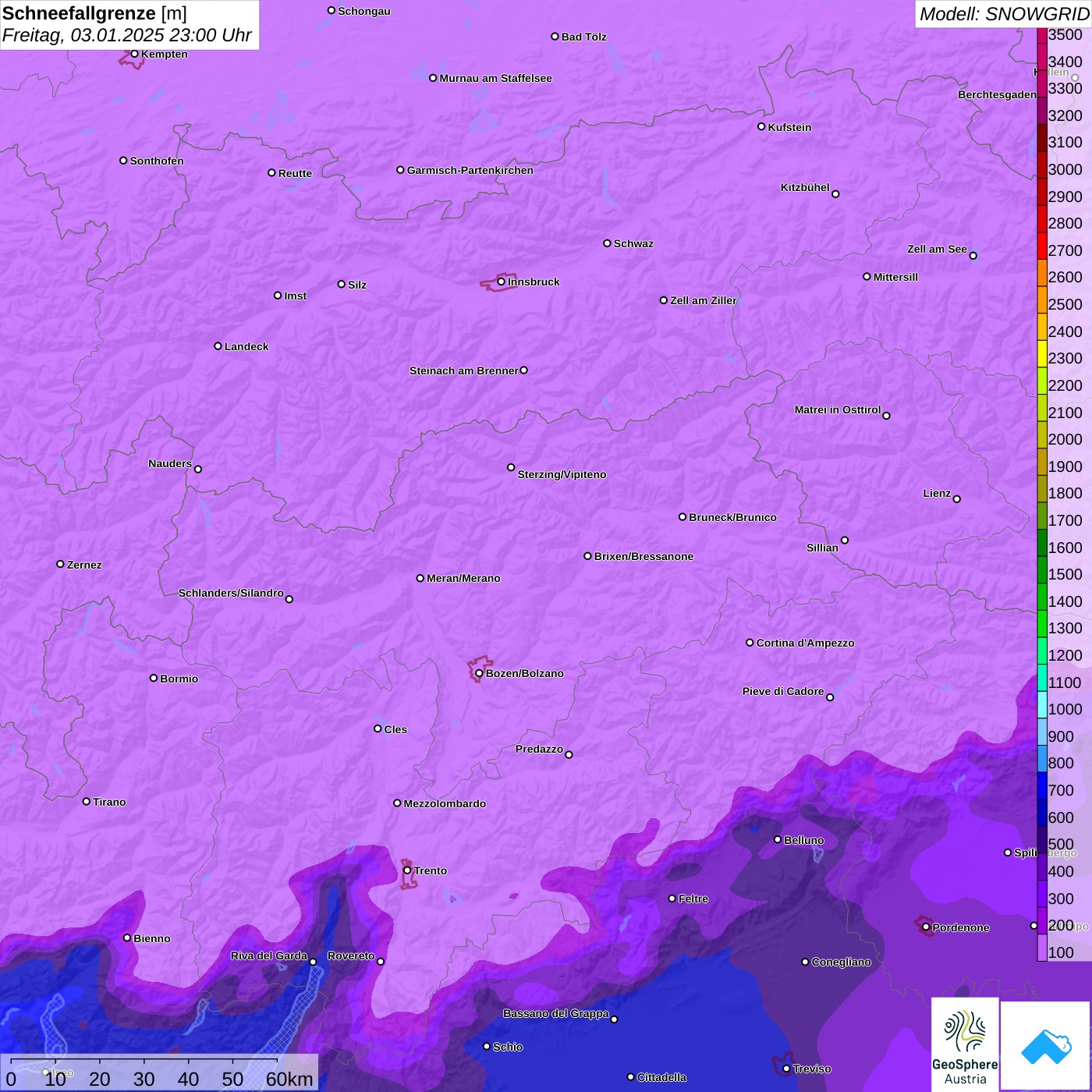
Task: Click the Pordenone marker dot
Action: pos(926,927)
